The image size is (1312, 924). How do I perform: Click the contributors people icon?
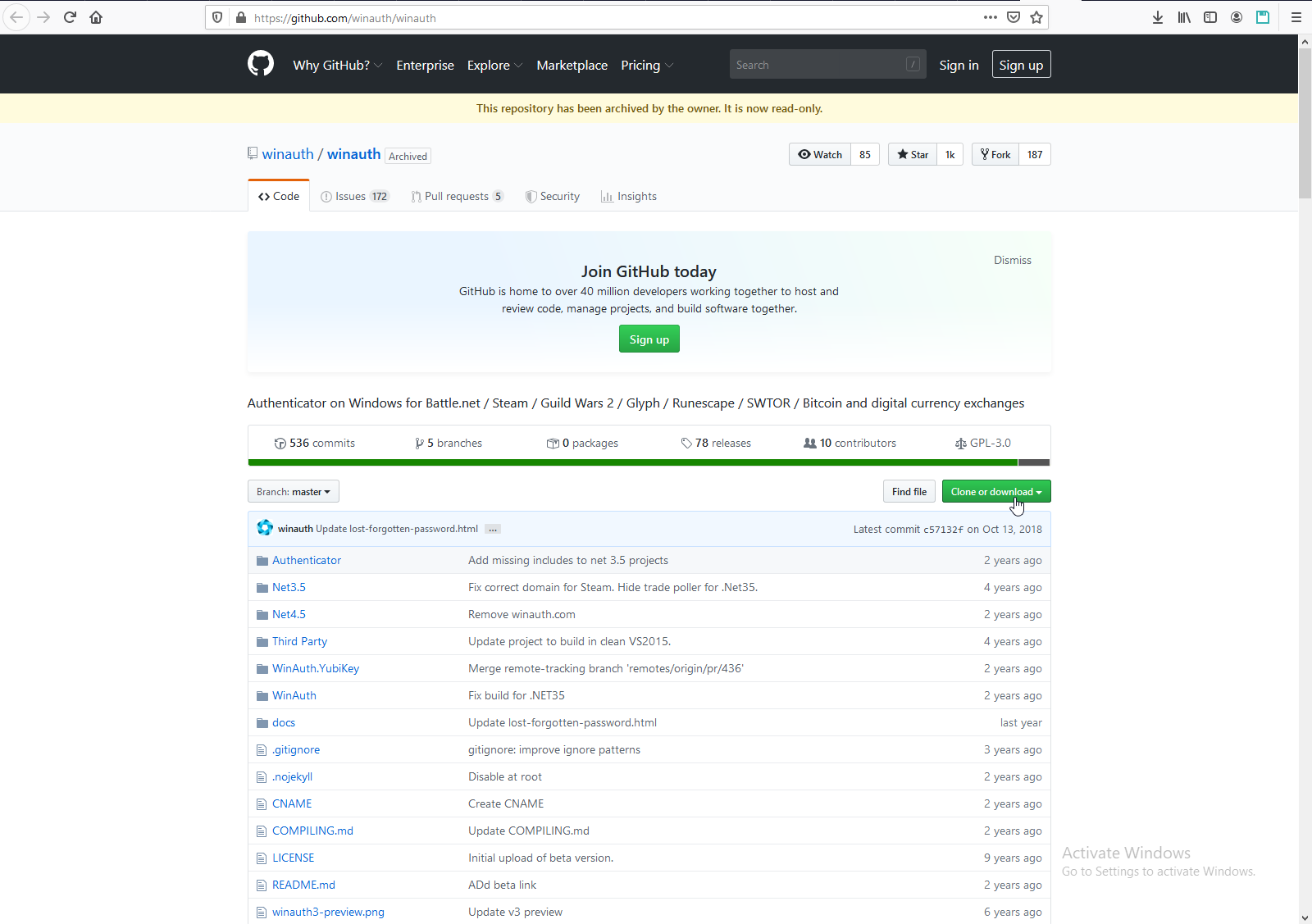coord(810,444)
